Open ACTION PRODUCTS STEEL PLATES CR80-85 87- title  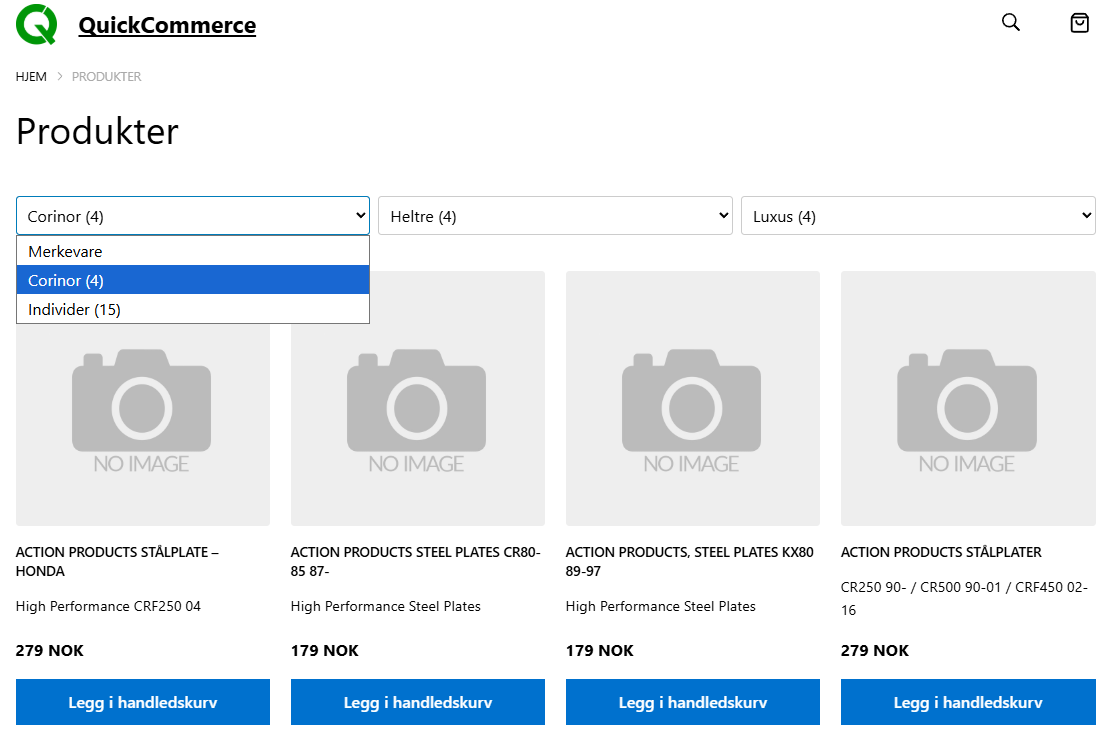pos(415,562)
